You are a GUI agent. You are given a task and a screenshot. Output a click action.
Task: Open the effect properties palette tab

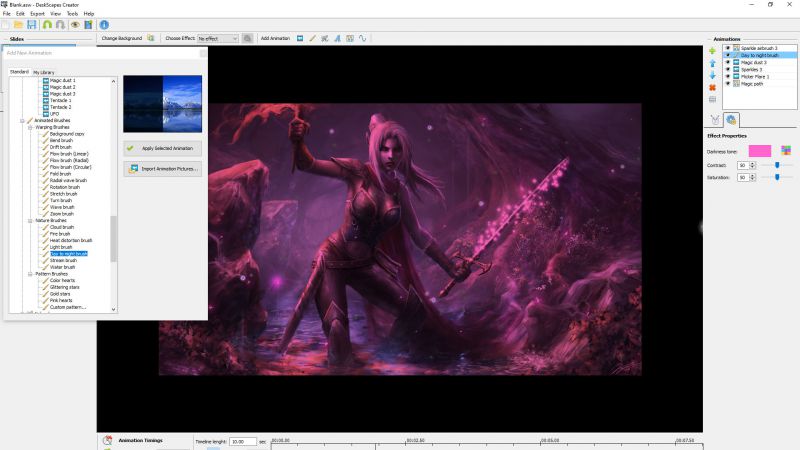pyautogui.click(x=731, y=120)
